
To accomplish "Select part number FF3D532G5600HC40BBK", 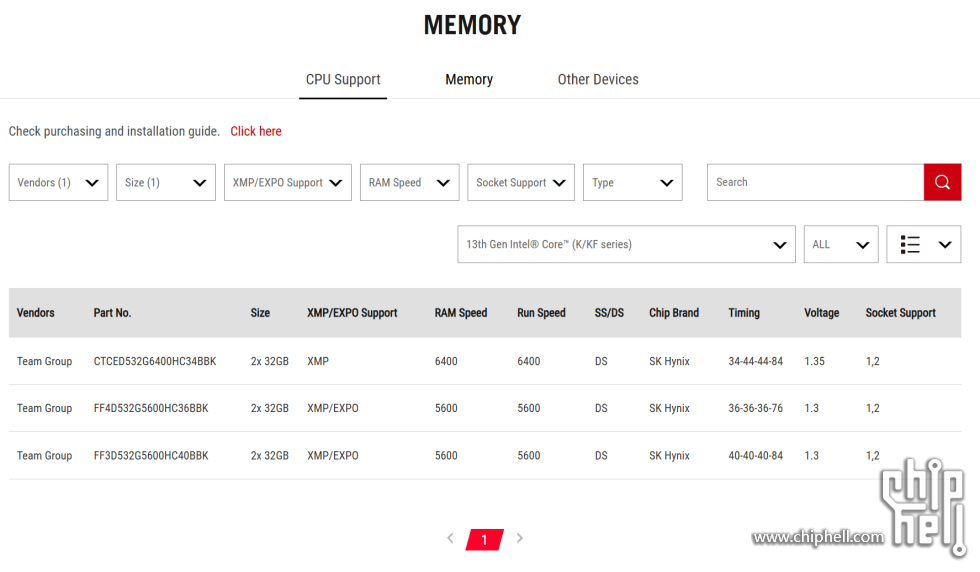I will (151, 456).
